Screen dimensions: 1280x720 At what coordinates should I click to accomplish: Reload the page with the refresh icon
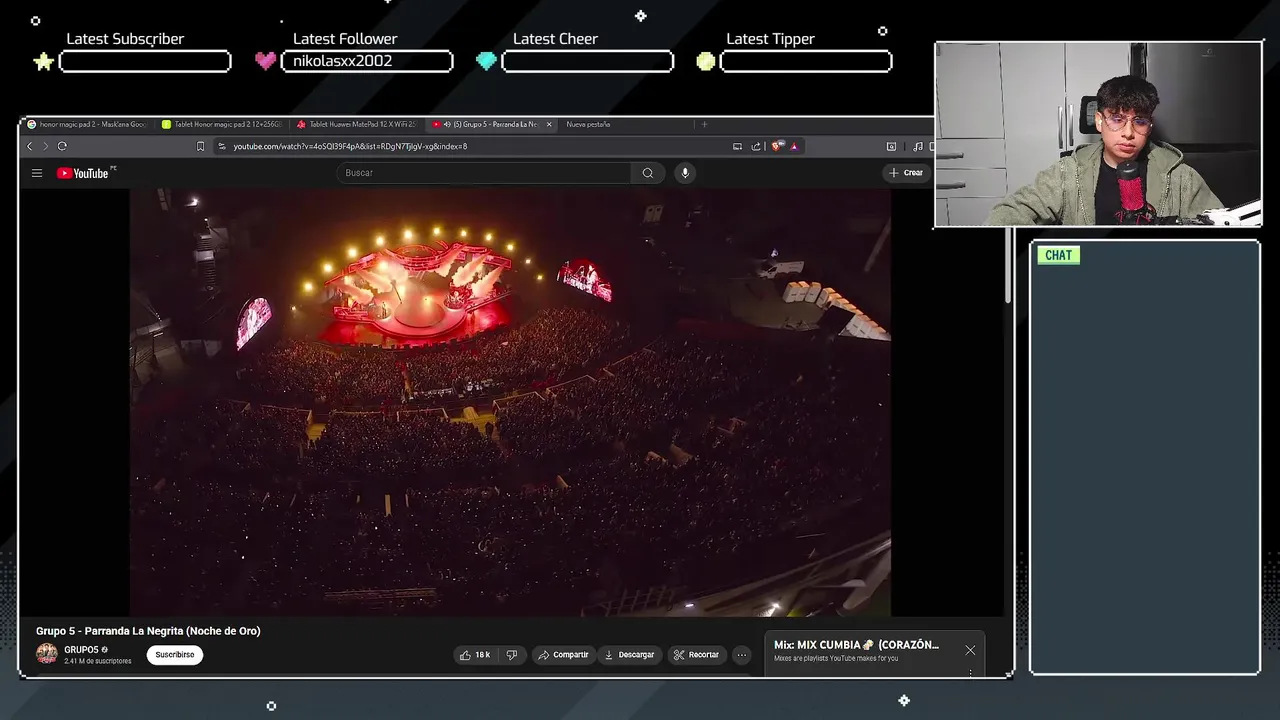[62, 146]
